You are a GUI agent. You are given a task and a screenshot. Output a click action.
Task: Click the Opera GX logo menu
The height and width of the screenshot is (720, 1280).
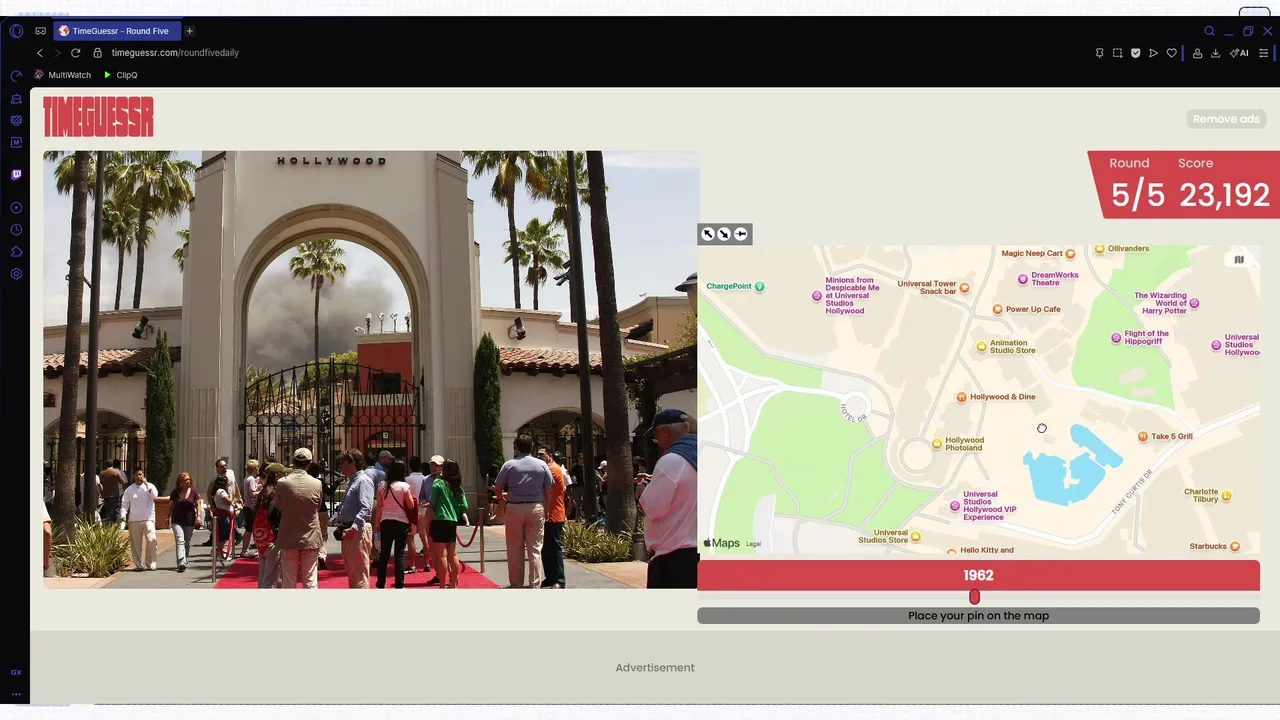(x=16, y=31)
